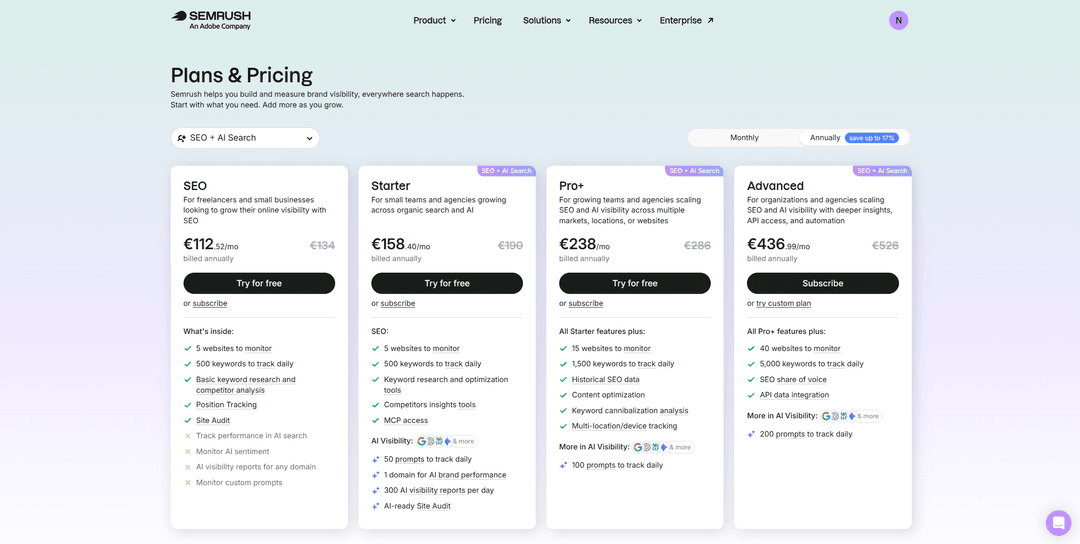Viewport: 1080px width, 544px height.
Task: Click the €436.99/mo Advanced price
Action: [778, 244]
